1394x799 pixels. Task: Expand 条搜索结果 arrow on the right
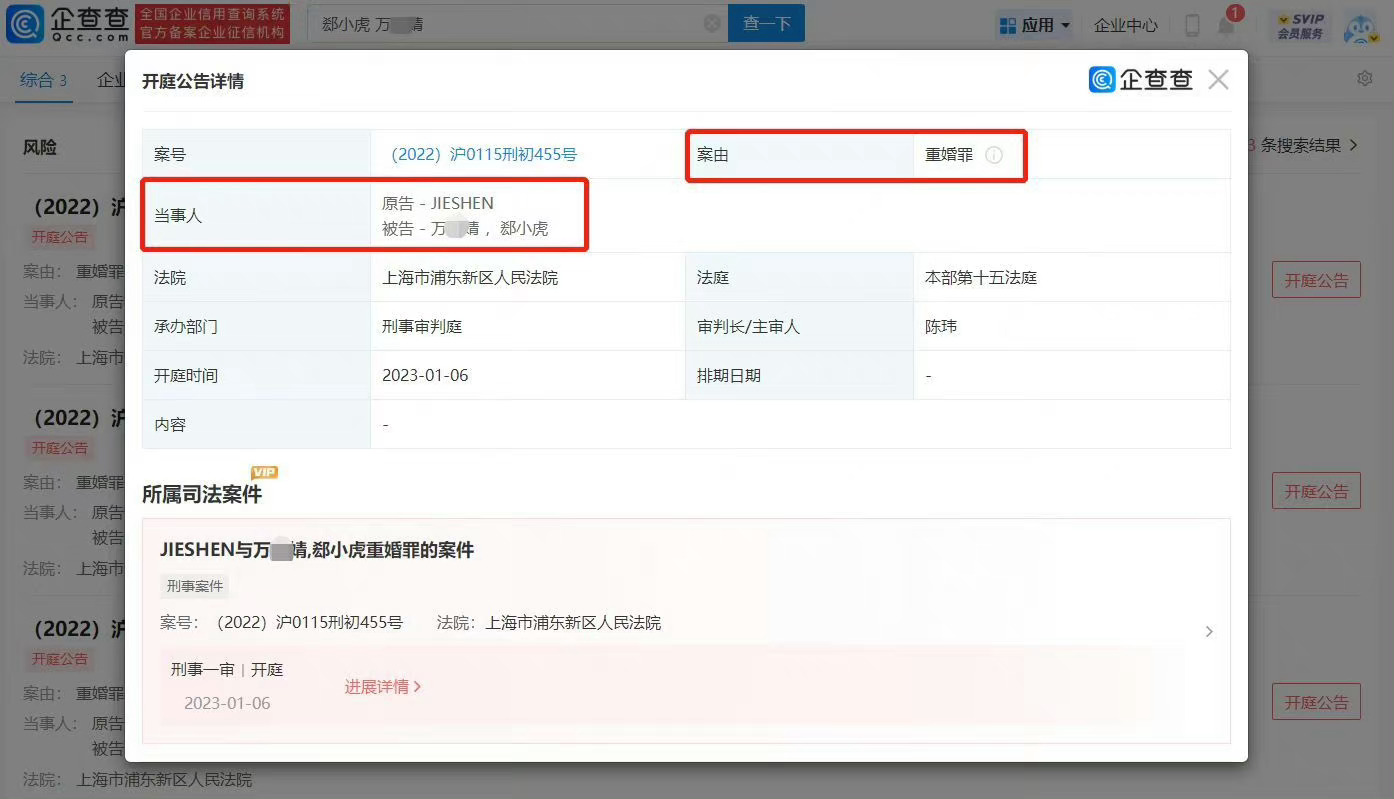(1353, 146)
